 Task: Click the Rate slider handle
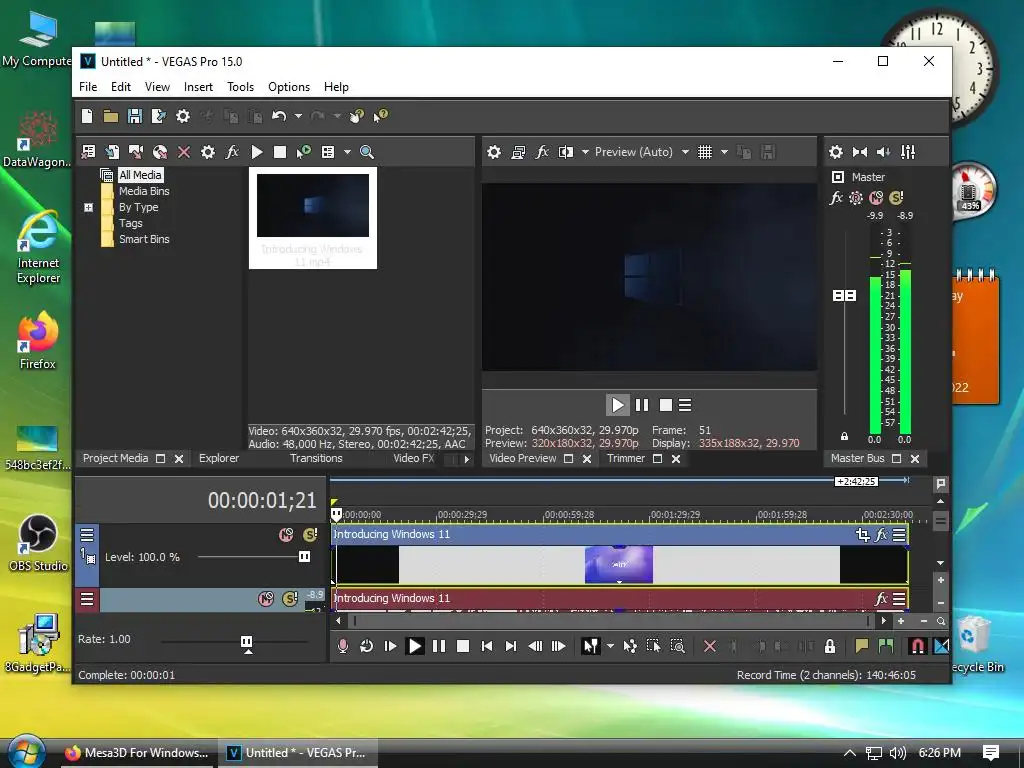click(247, 643)
